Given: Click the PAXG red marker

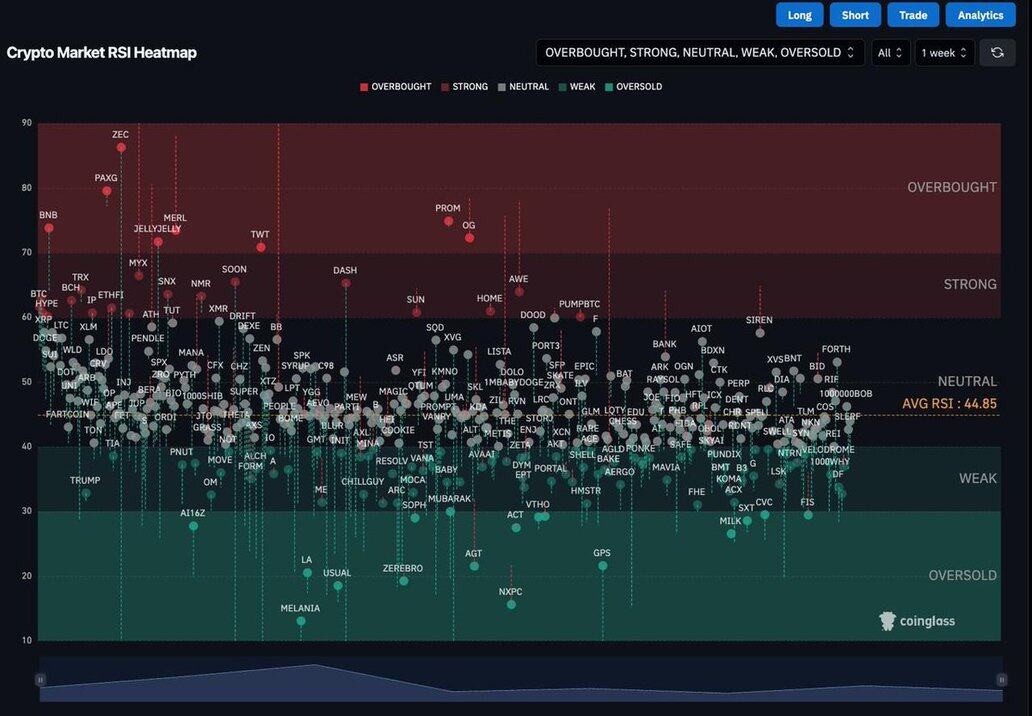Looking at the screenshot, I should point(107,191).
